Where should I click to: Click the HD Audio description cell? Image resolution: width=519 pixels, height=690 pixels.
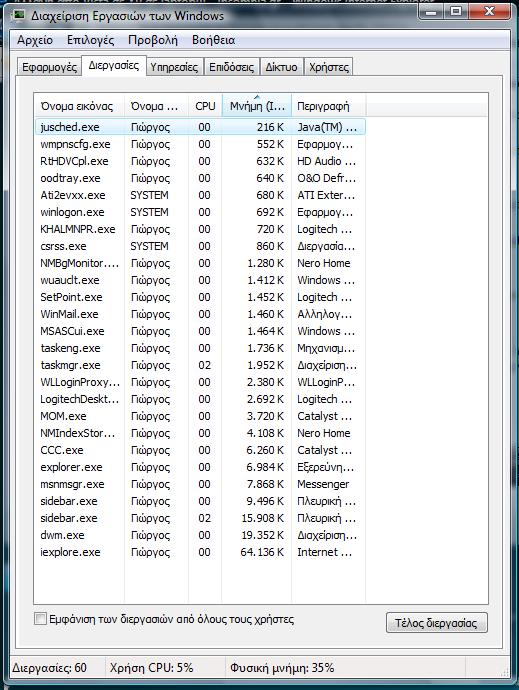point(326,161)
